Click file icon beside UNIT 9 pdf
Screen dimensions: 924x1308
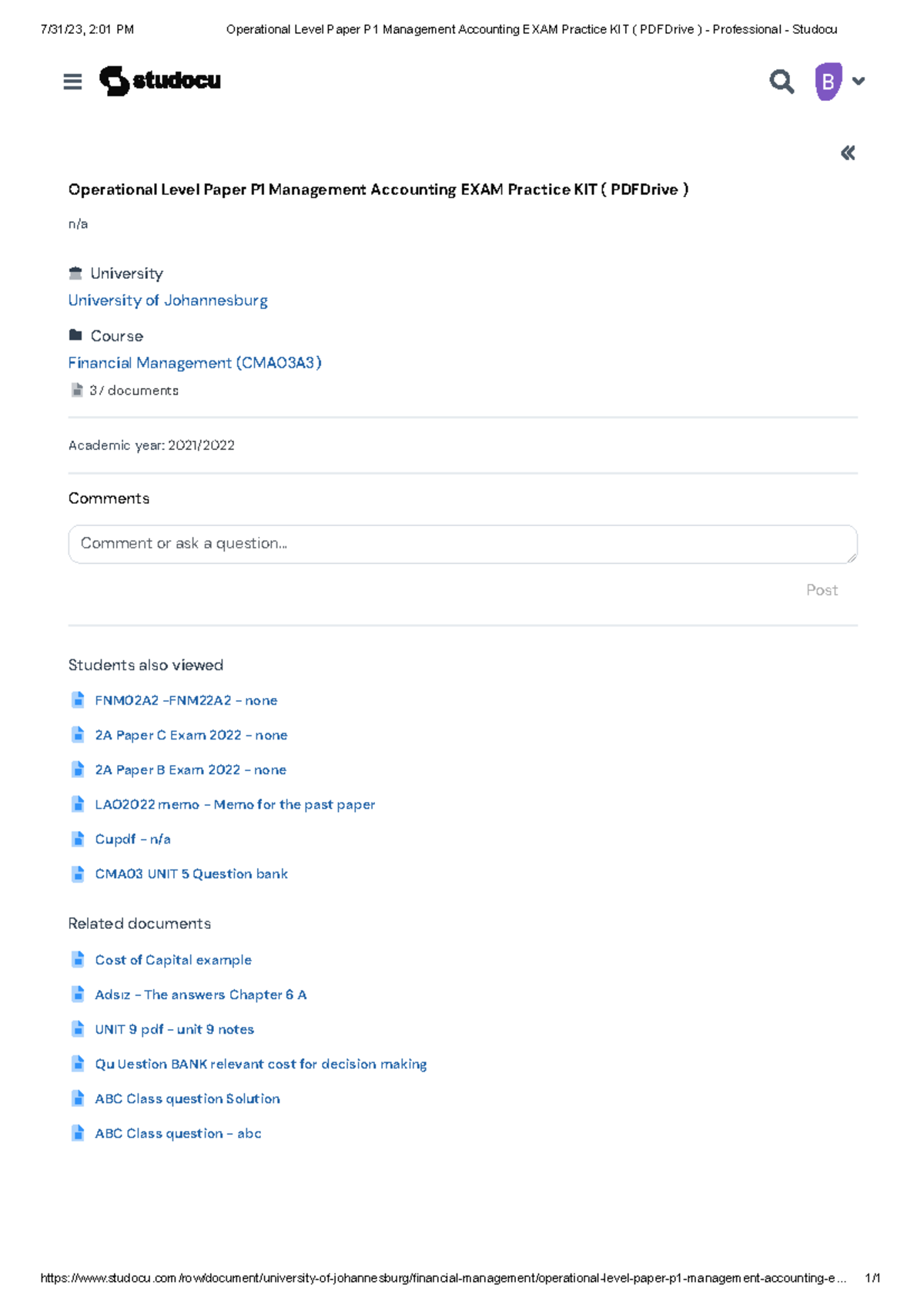78,1029
